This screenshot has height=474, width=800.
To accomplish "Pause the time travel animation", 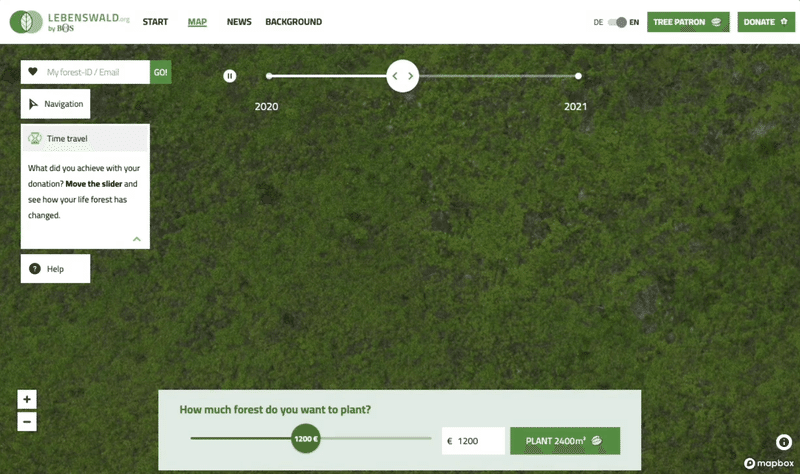I will tap(230, 76).
